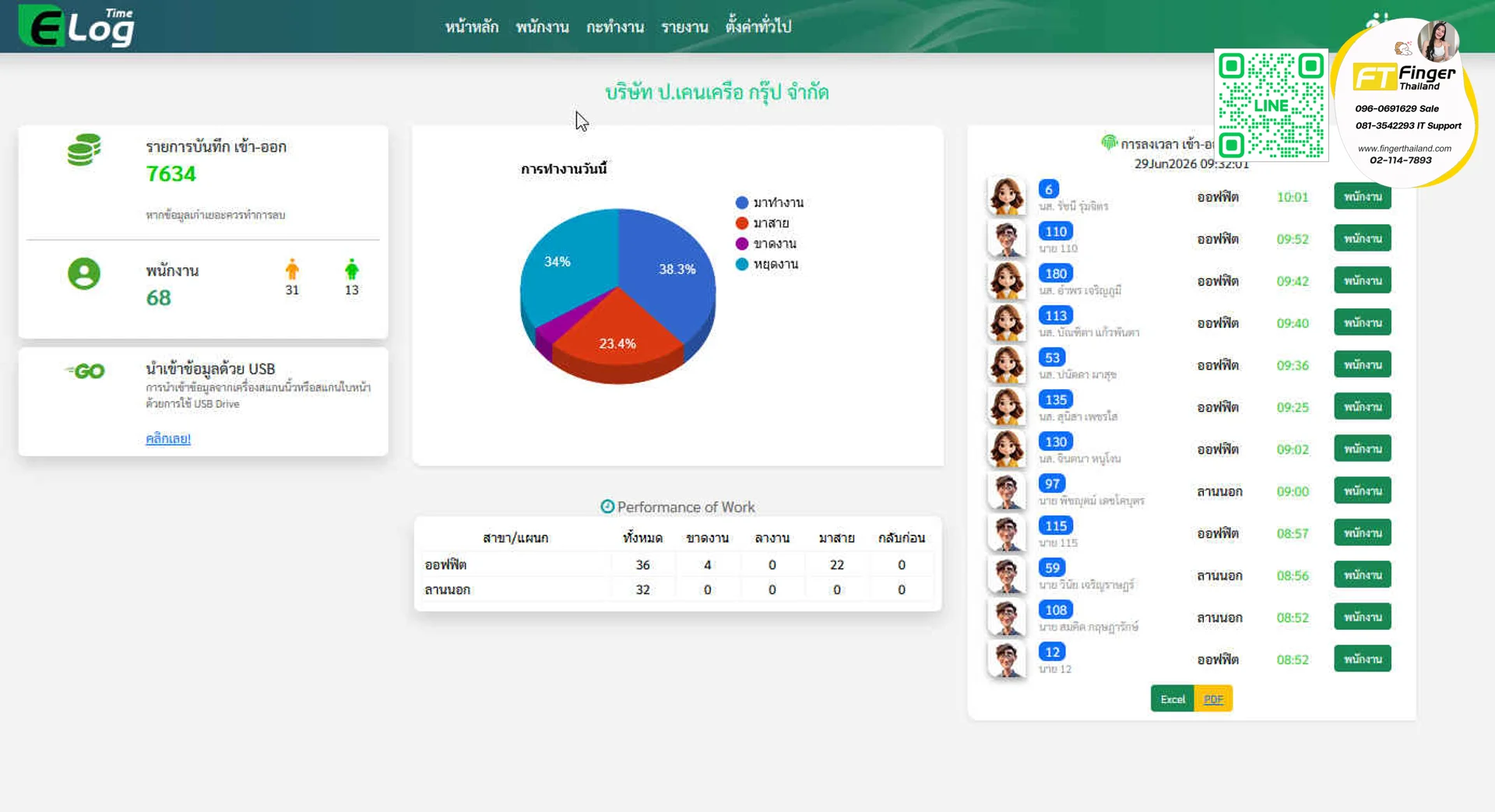
Task: Click มาสาย value 22 in ออฟฟิต row
Action: (x=837, y=564)
